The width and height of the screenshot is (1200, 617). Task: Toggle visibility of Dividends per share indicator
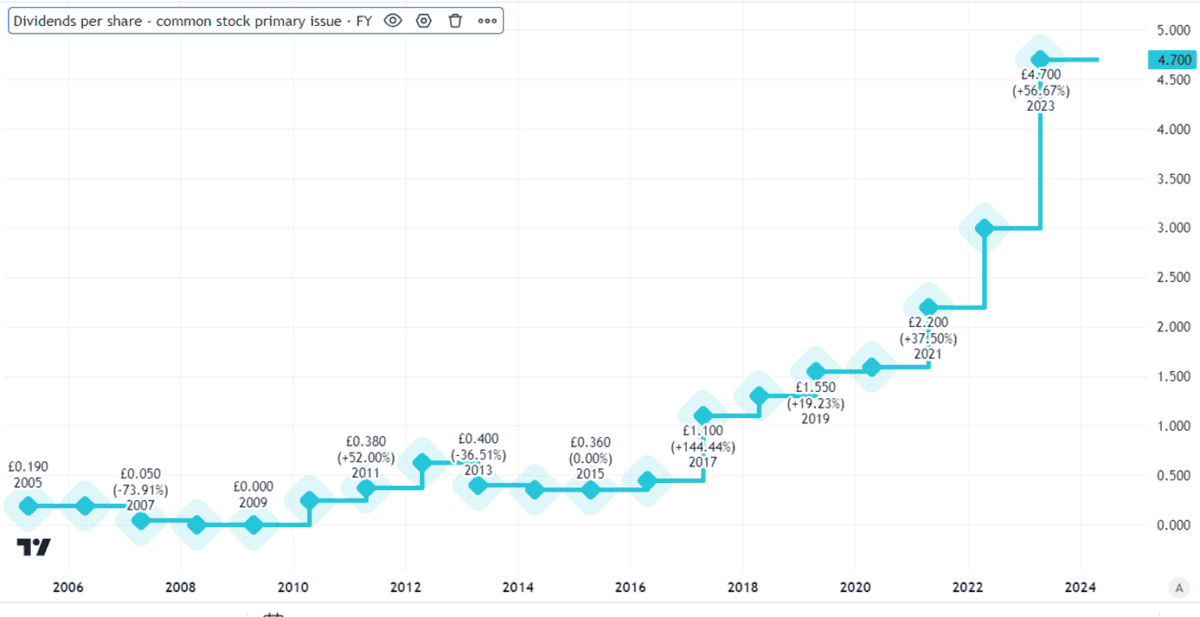[x=393, y=21]
